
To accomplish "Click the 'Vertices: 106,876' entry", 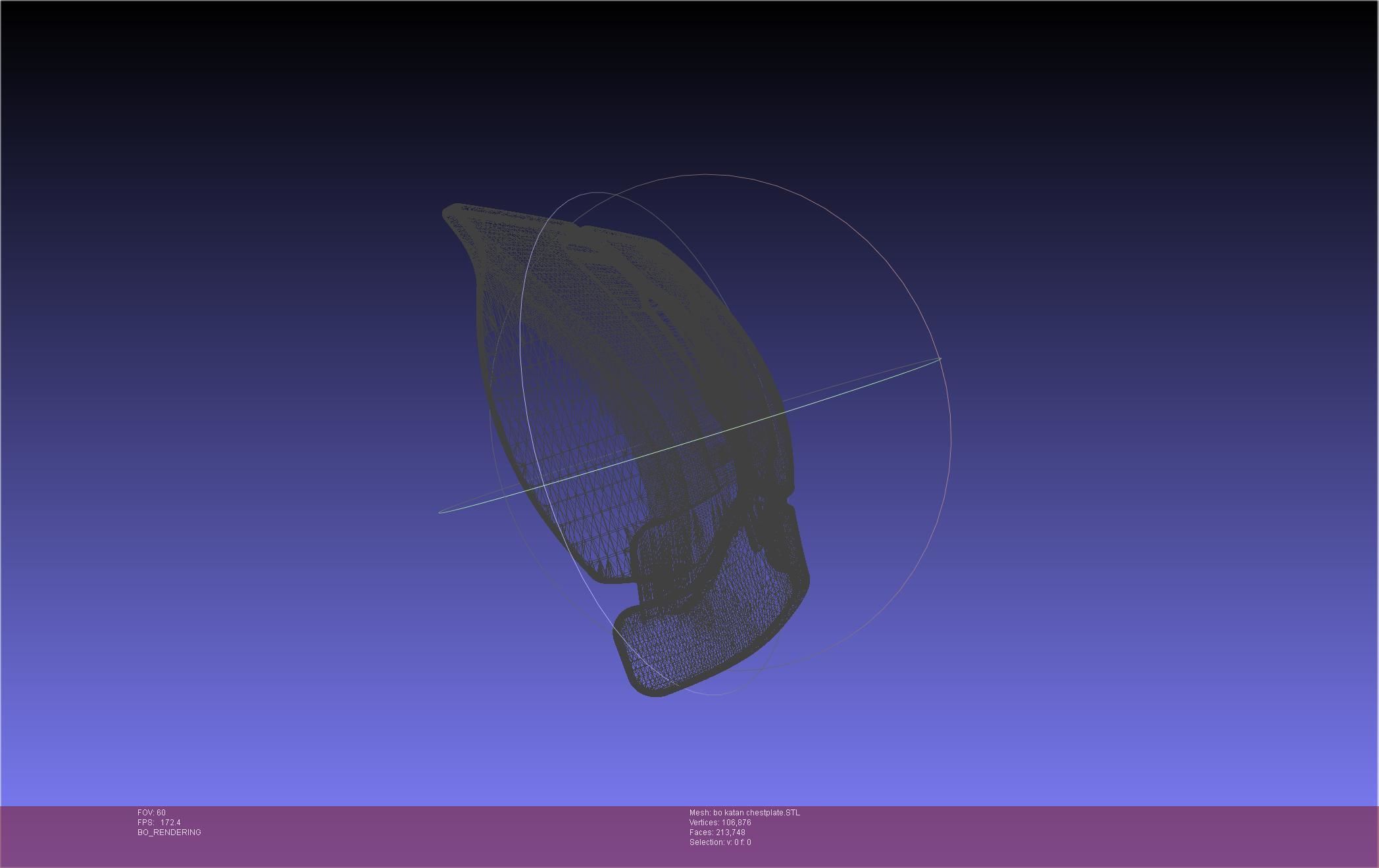I will [720, 823].
